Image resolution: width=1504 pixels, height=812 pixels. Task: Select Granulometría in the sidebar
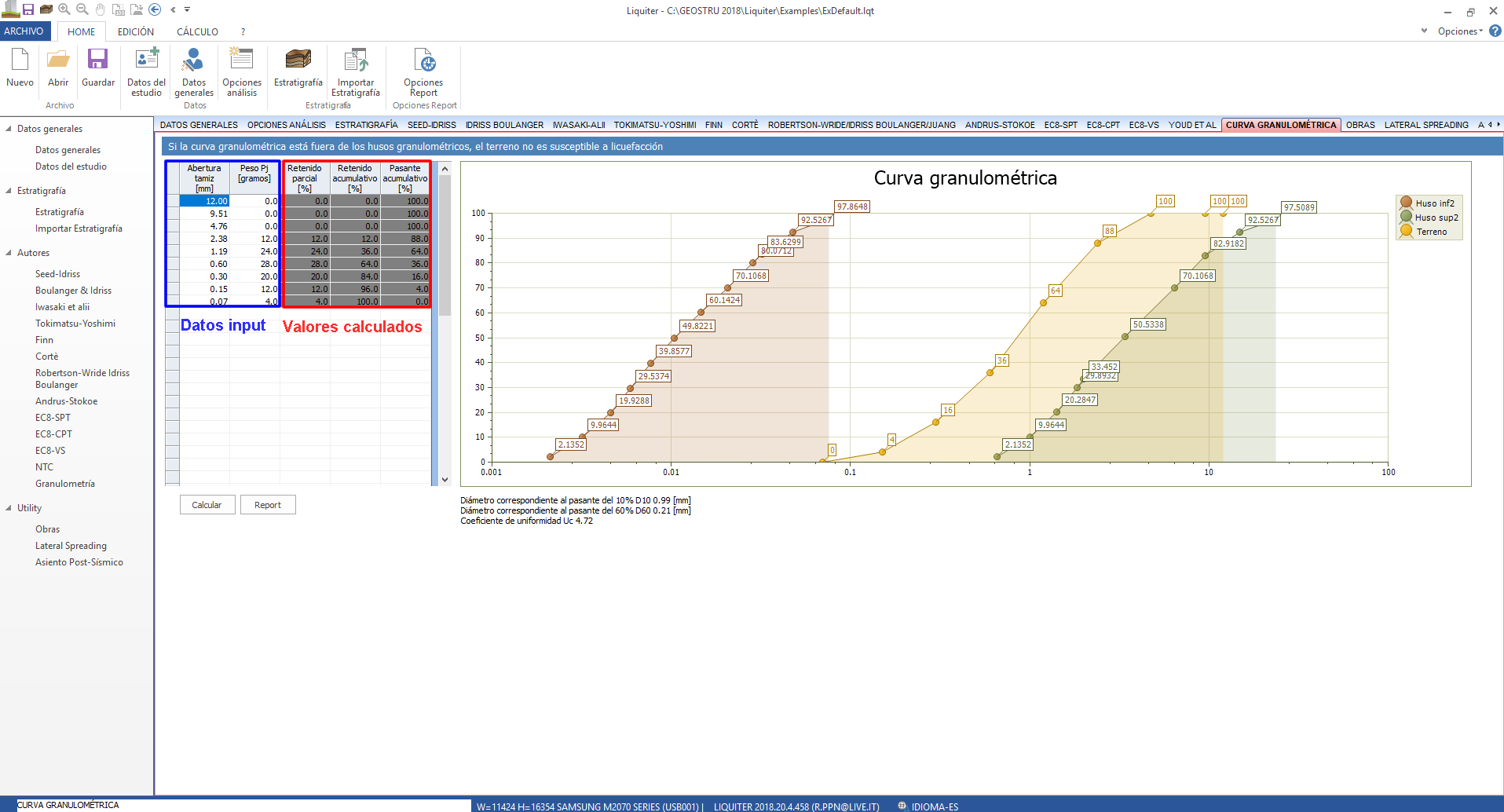65,484
